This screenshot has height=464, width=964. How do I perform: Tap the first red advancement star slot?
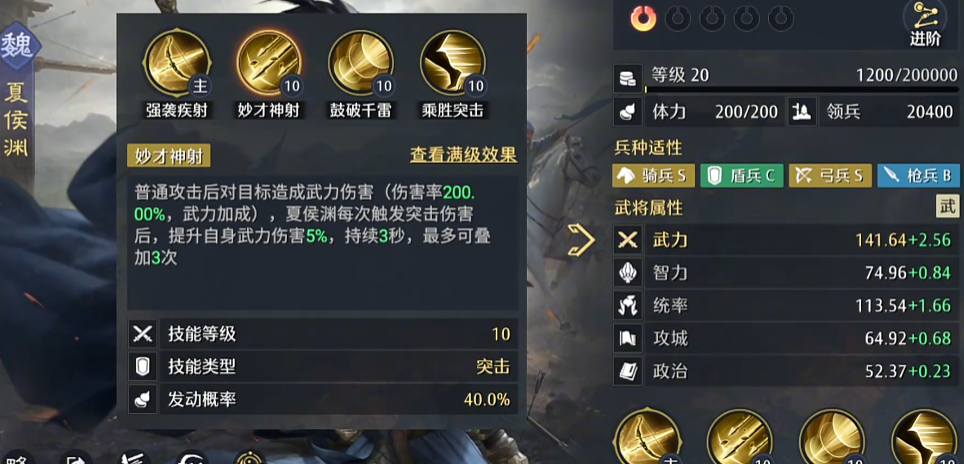pos(643,19)
